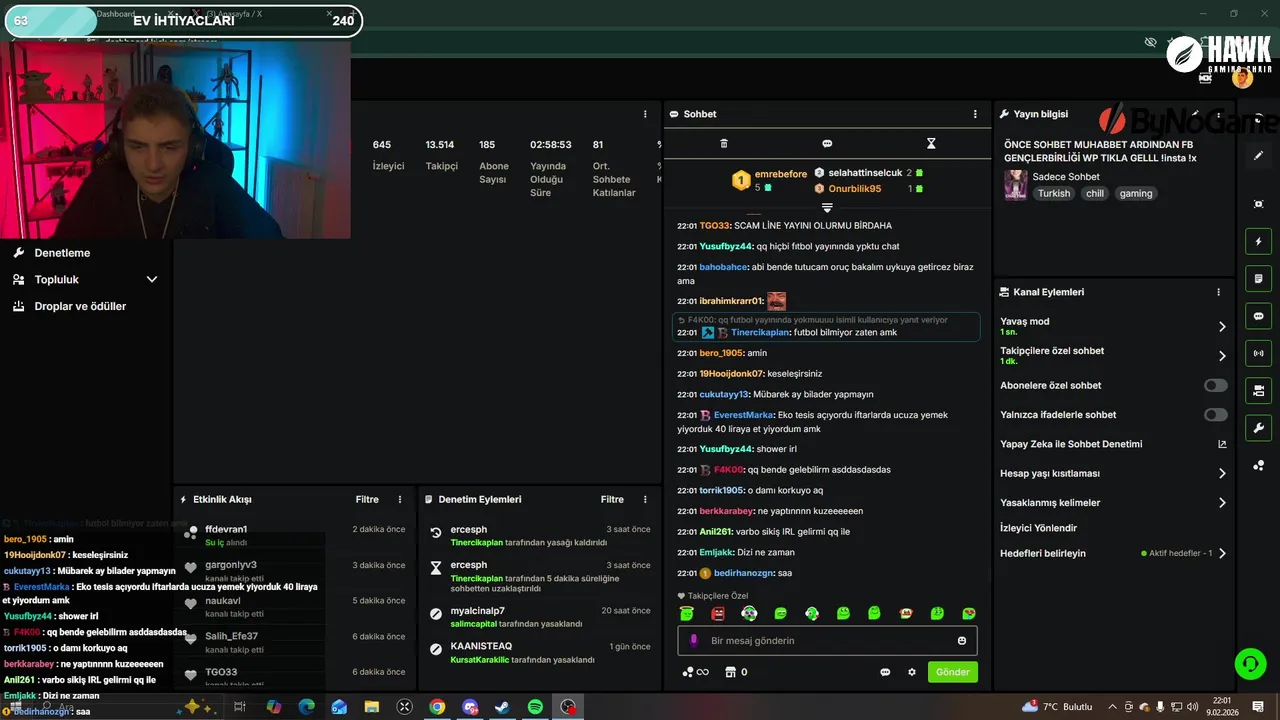This screenshot has width=1280, height=720.
Task: Open the stats panel three-dot menu
Action: click(645, 114)
